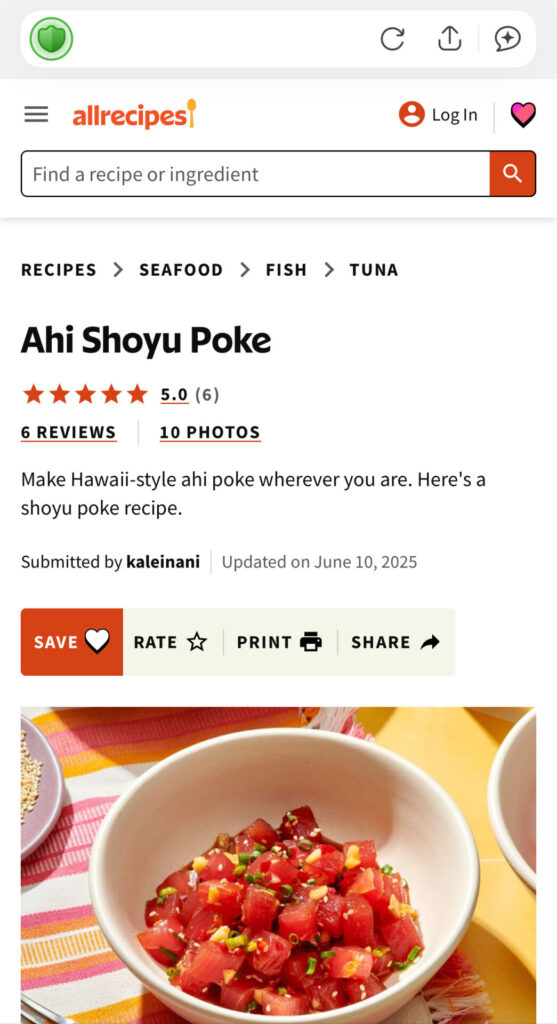The height and width of the screenshot is (1024, 557).
Task: Click the orange Log In profile icon
Action: click(411, 114)
